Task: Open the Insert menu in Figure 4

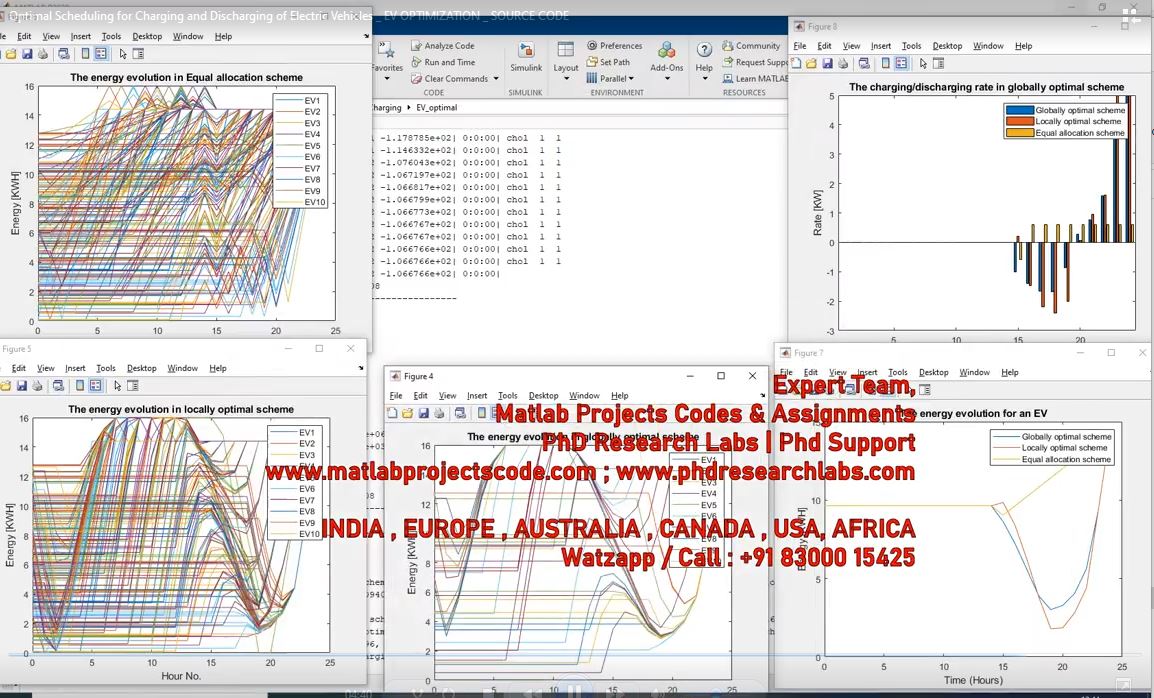Action: pos(477,396)
